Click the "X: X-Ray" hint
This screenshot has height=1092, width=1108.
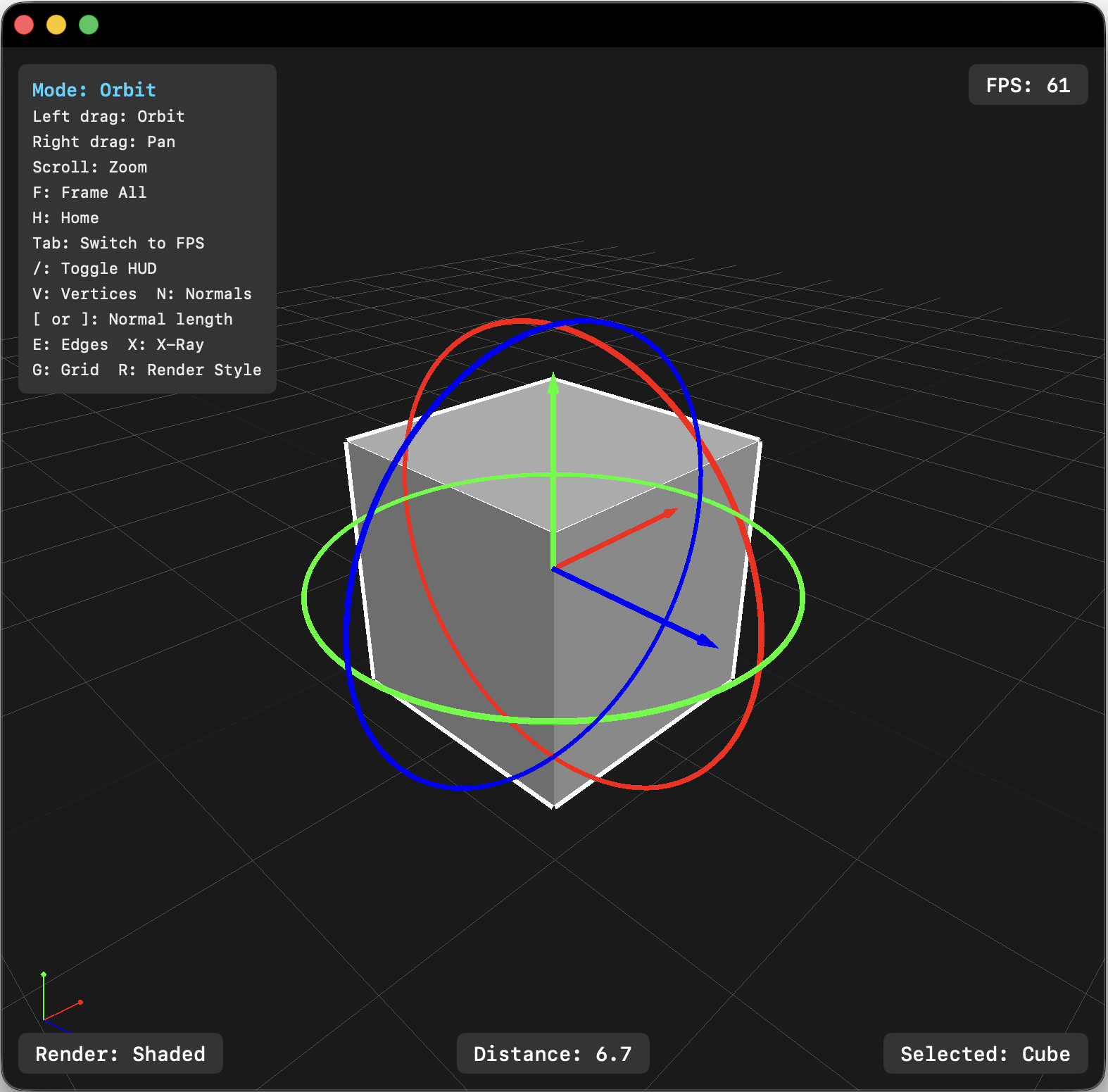pyautogui.click(x=166, y=344)
